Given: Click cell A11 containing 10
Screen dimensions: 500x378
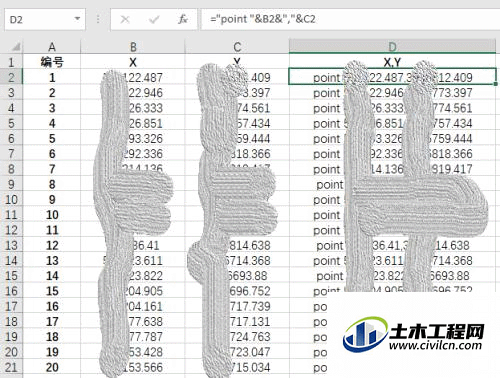Looking at the screenshot, I should 52,215.
